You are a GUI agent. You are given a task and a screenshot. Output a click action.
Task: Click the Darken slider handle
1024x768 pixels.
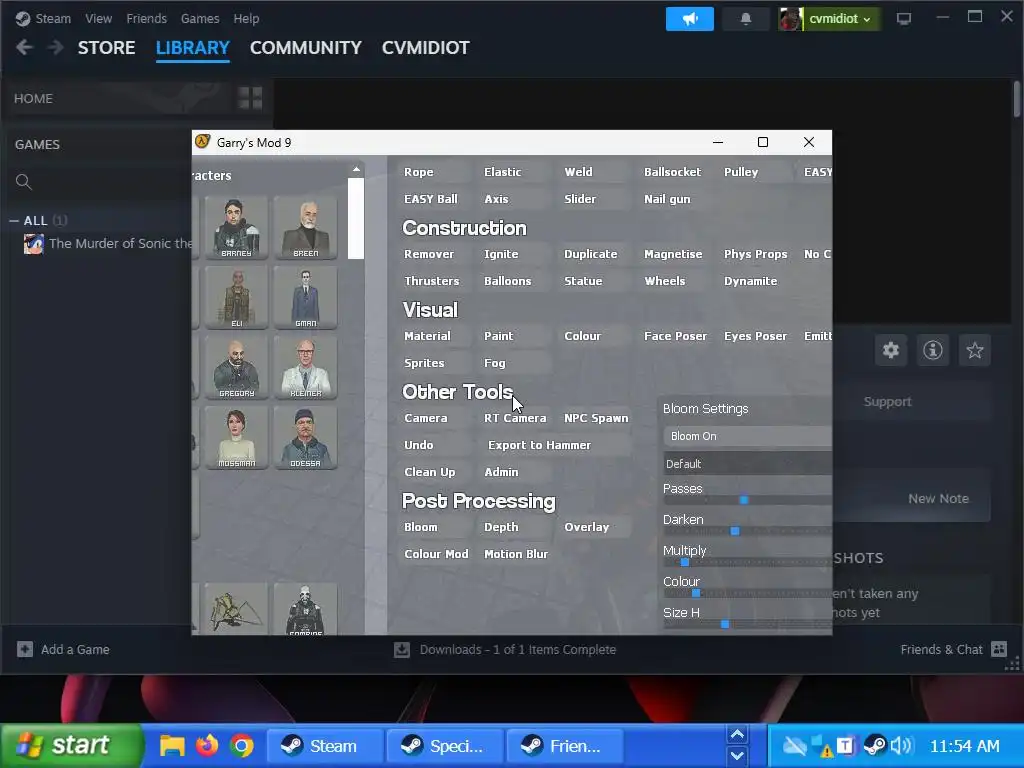pyautogui.click(x=735, y=531)
